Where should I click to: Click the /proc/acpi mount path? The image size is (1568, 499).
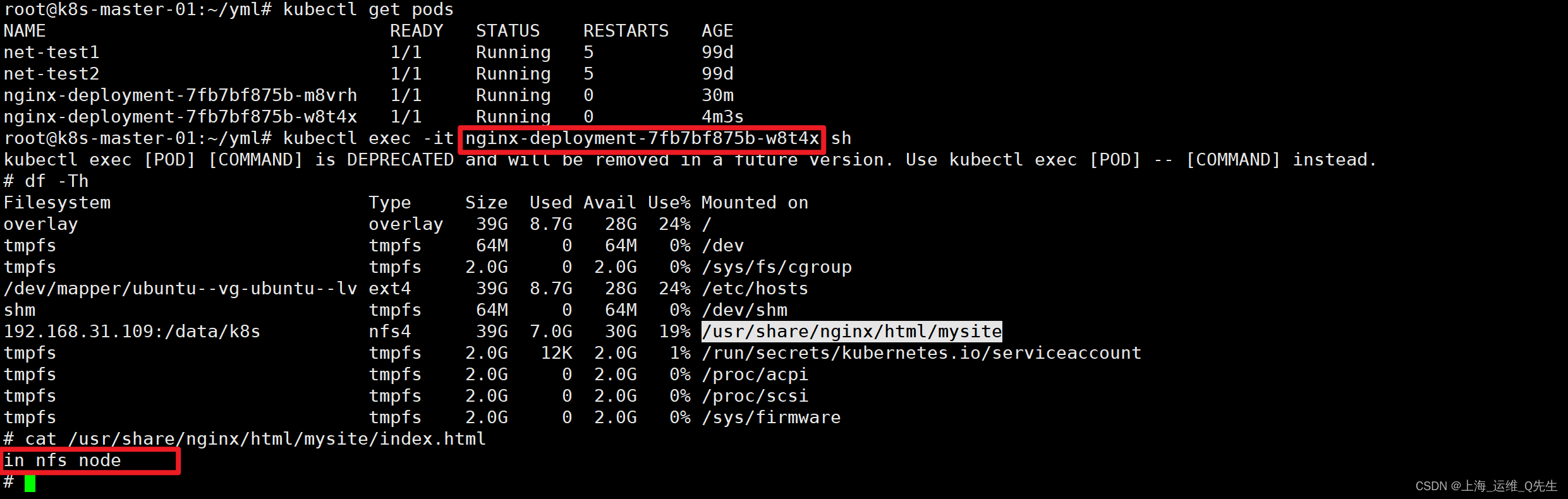click(755, 375)
